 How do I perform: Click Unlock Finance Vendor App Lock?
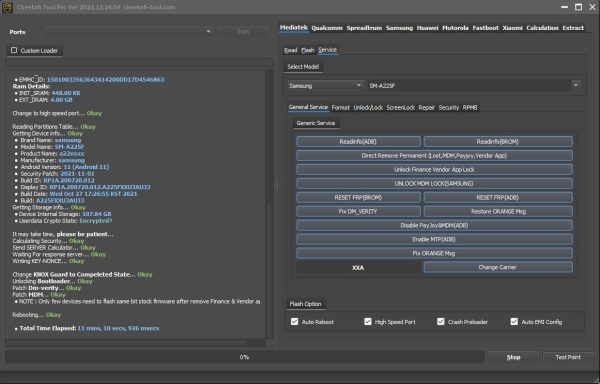434,169
